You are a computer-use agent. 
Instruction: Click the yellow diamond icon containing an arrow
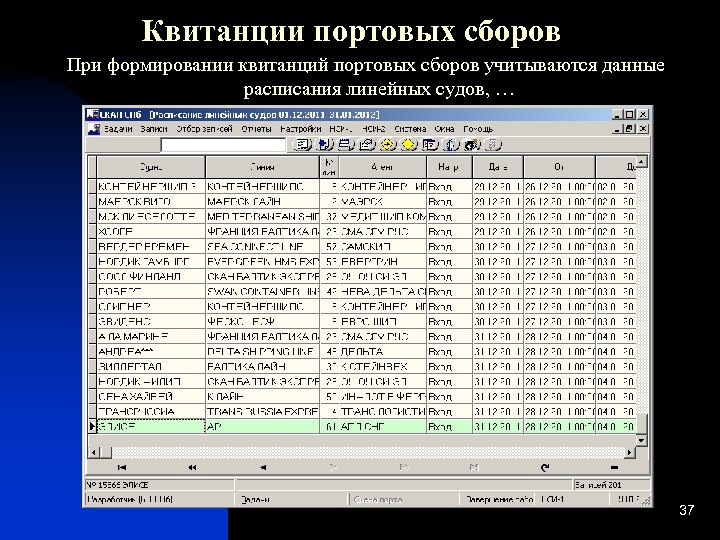point(388,145)
